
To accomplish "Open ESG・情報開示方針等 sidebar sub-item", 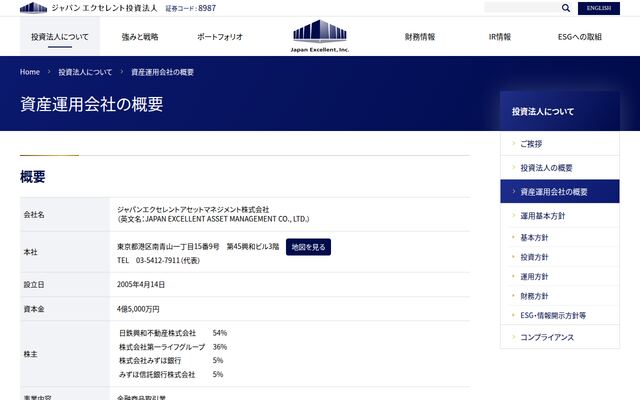I will point(553,316).
